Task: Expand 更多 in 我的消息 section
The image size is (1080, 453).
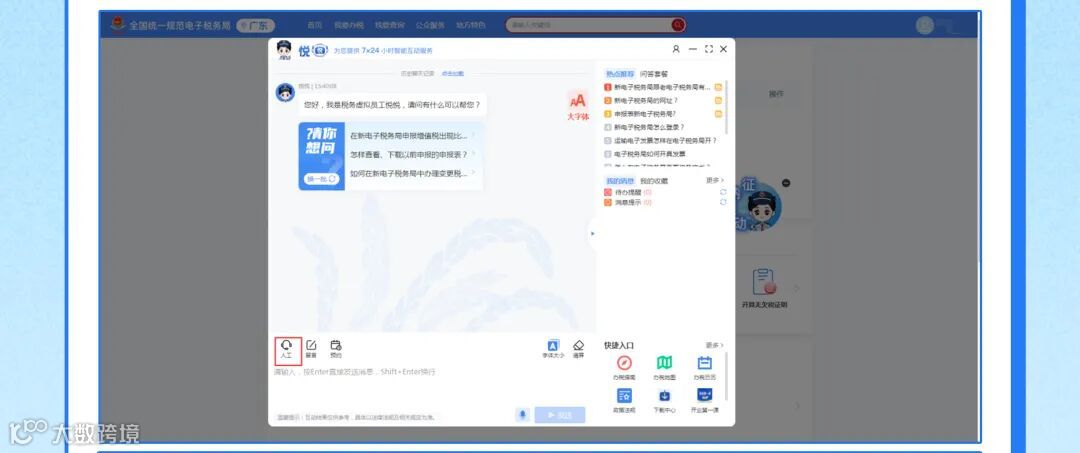Action: [x=714, y=180]
